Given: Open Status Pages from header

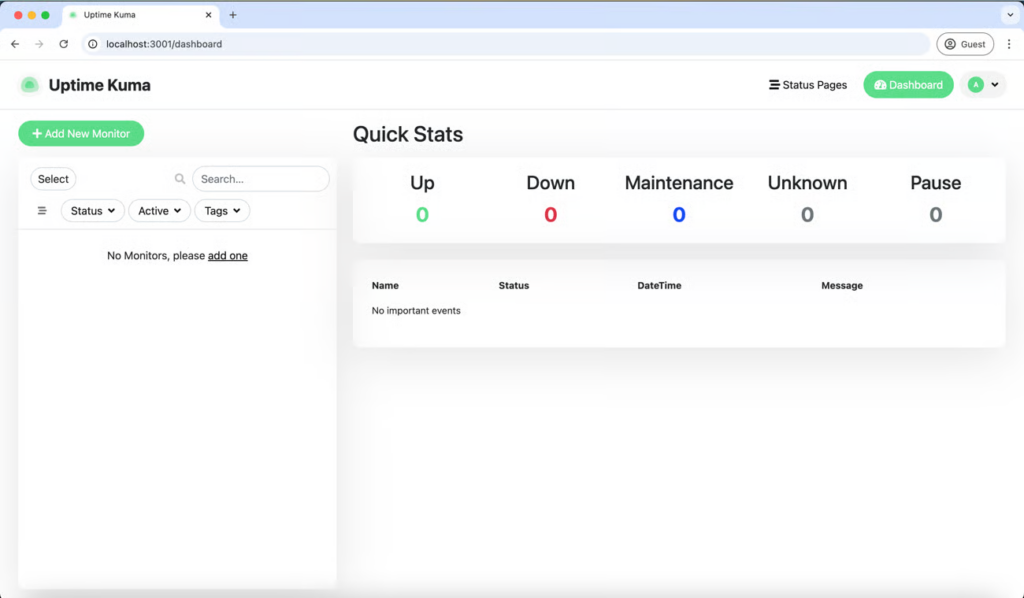Looking at the screenshot, I should point(808,85).
